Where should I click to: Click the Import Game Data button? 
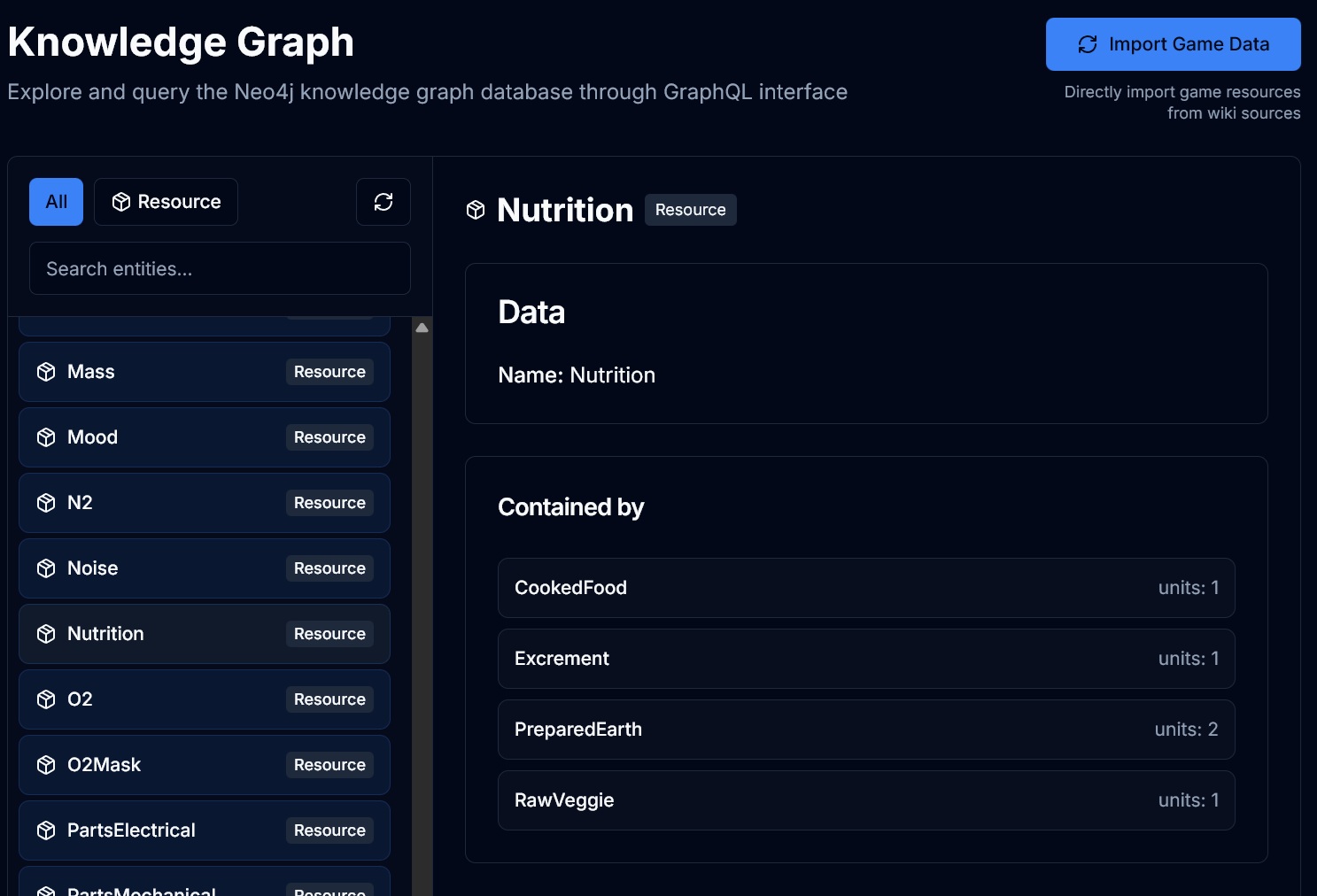[x=1173, y=43]
